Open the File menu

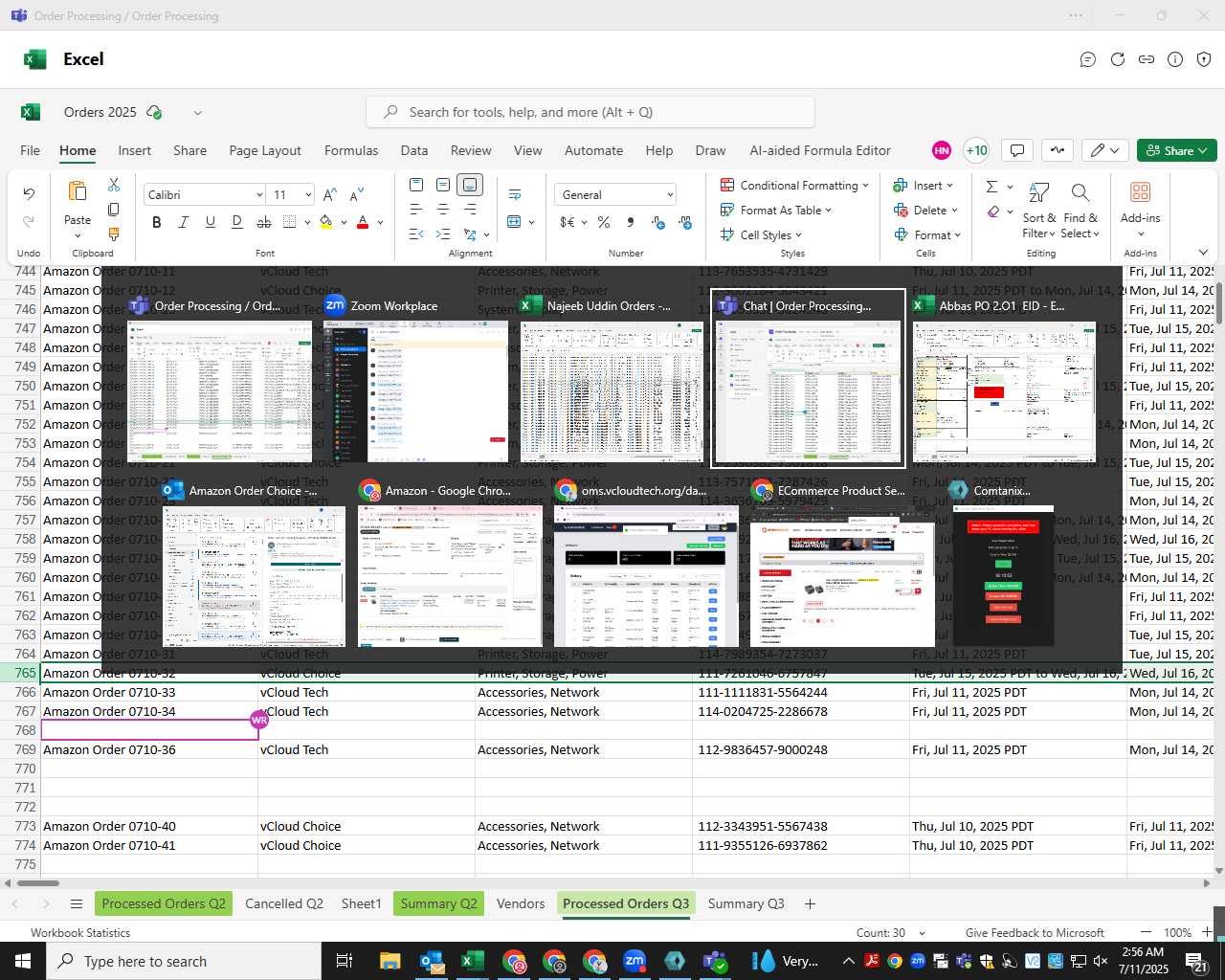point(31,150)
